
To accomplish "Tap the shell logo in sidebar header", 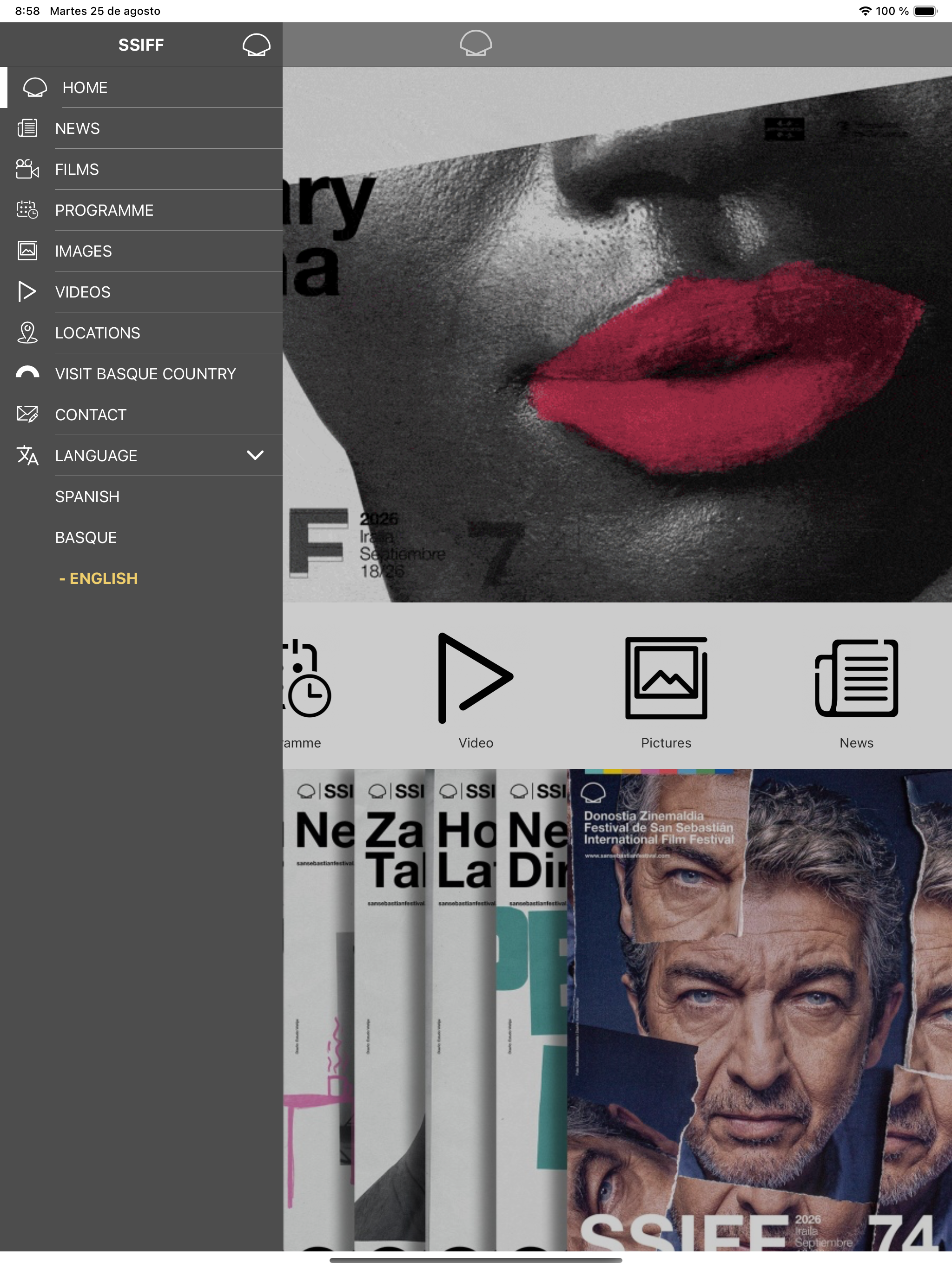I will click(256, 45).
